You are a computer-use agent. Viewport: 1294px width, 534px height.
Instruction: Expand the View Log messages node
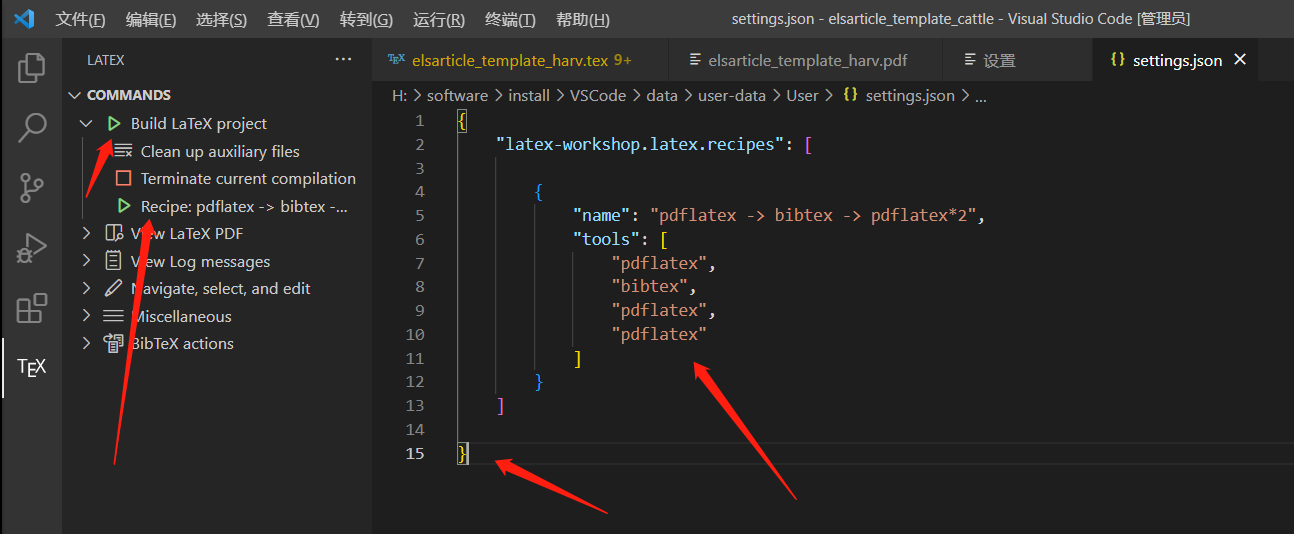click(x=86, y=261)
